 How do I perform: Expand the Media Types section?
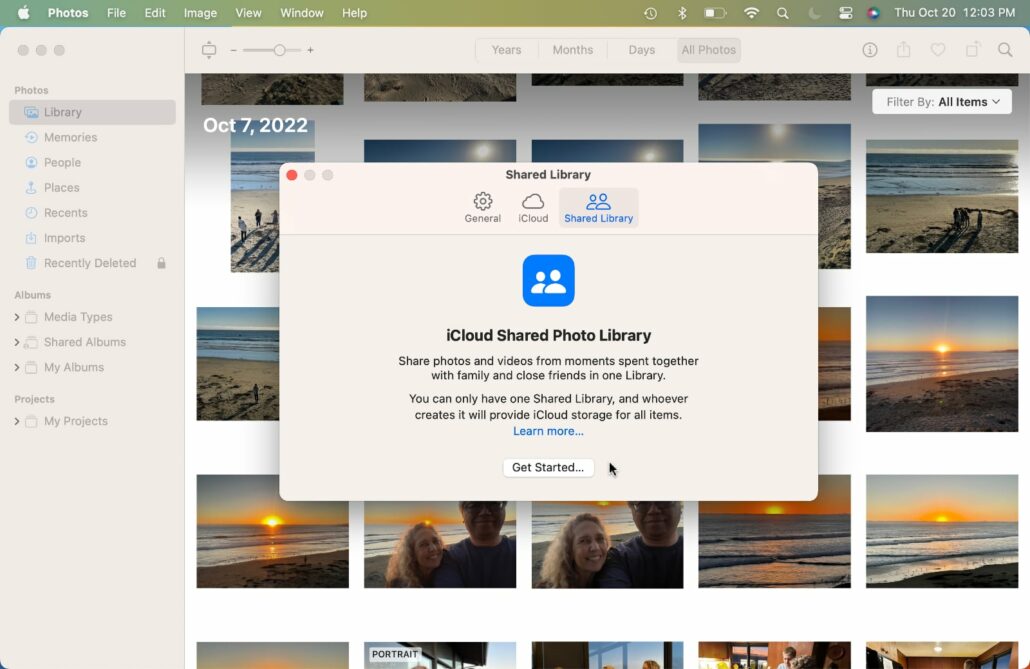(x=17, y=318)
